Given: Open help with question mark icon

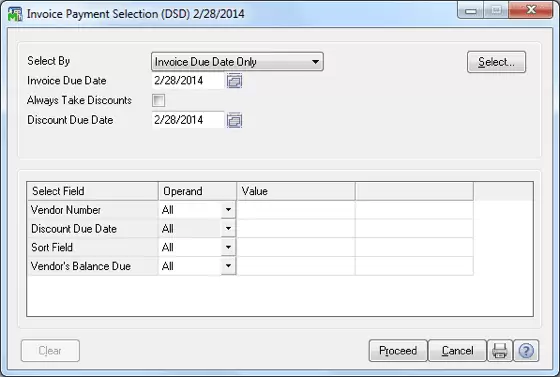Looking at the screenshot, I should click(526, 351).
